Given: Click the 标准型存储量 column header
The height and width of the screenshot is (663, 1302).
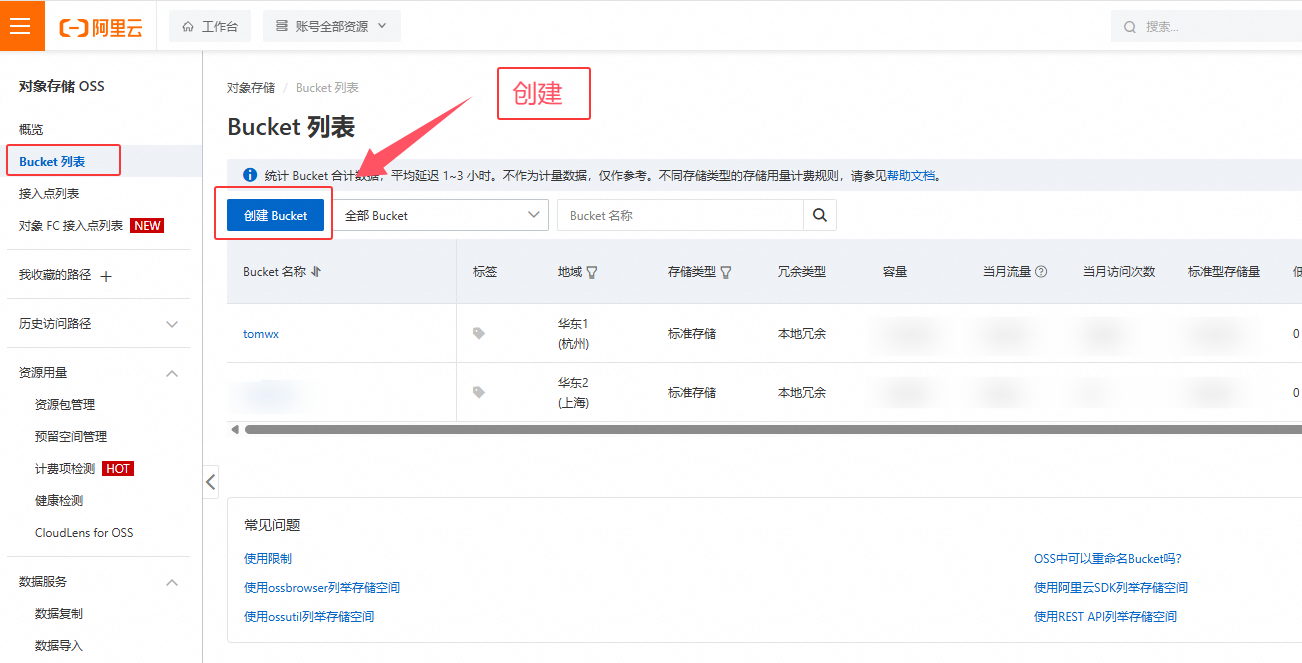Looking at the screenshot, I should (1224, 272).
